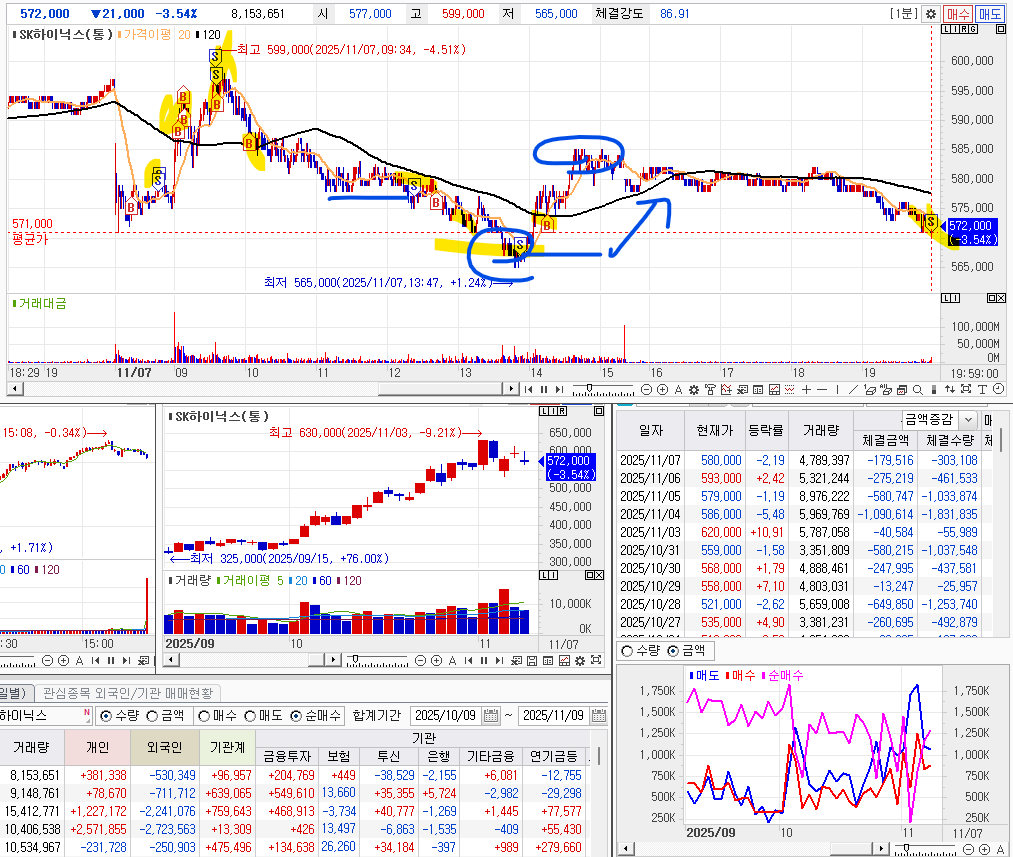Image resolution: width=1013 pixels, height=857 pixels.
Task: Click 등락률 column header in daily table
Action: click(766, 430)
